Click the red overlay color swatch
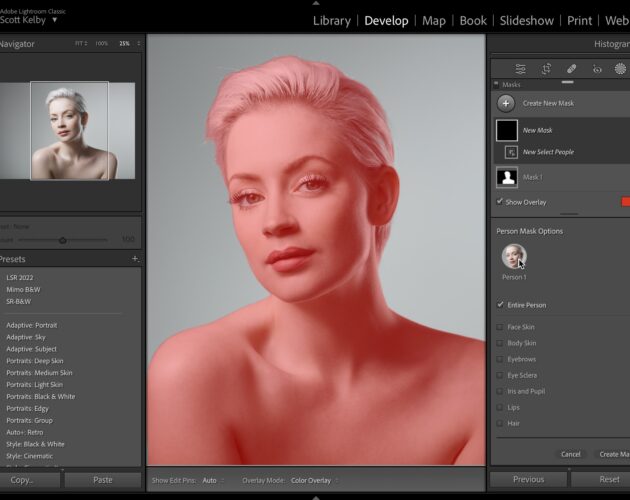The width and height of the screenshot is (630, 500). [x=626, y=202]
